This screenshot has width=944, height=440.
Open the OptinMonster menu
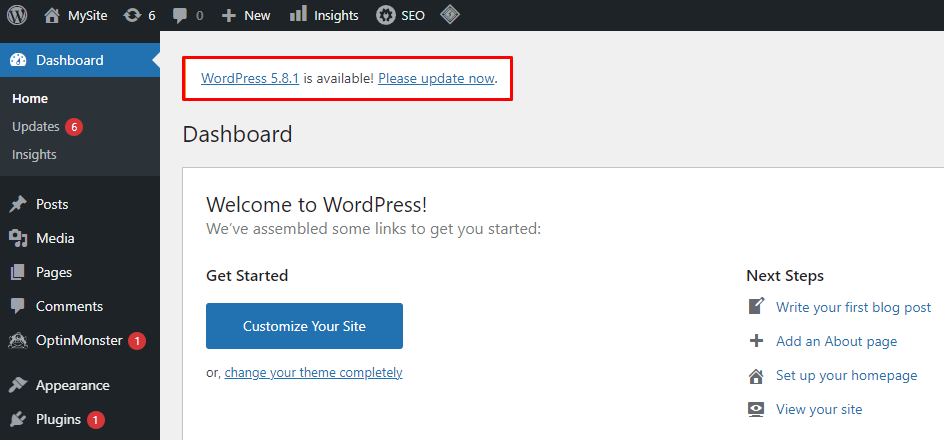click(x=79, y=340)
